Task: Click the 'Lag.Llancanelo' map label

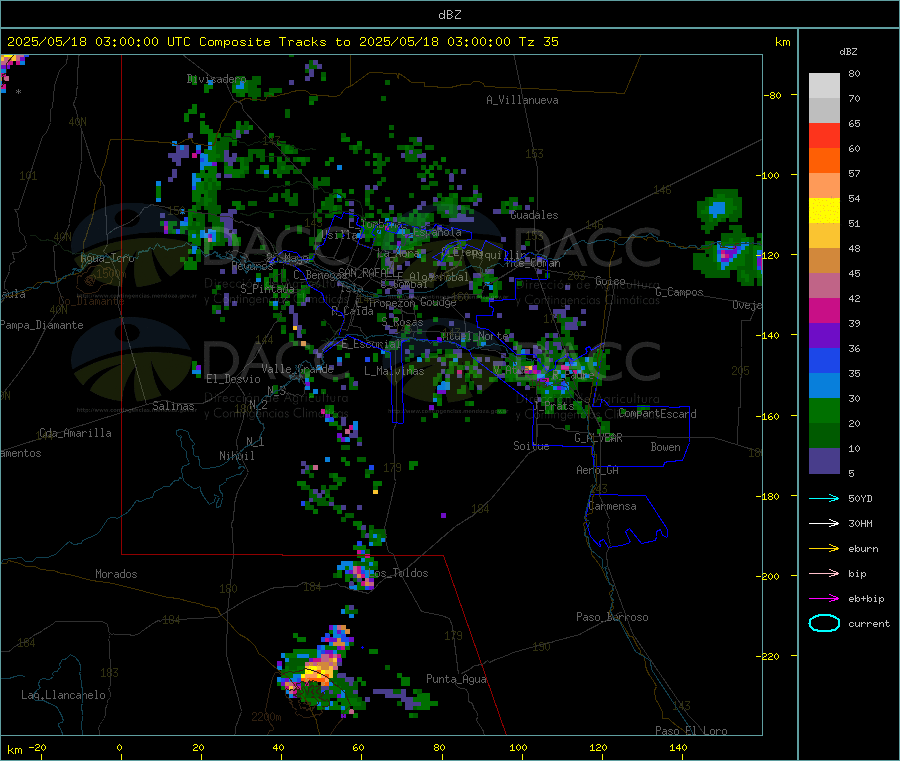Action: (63, 695)
